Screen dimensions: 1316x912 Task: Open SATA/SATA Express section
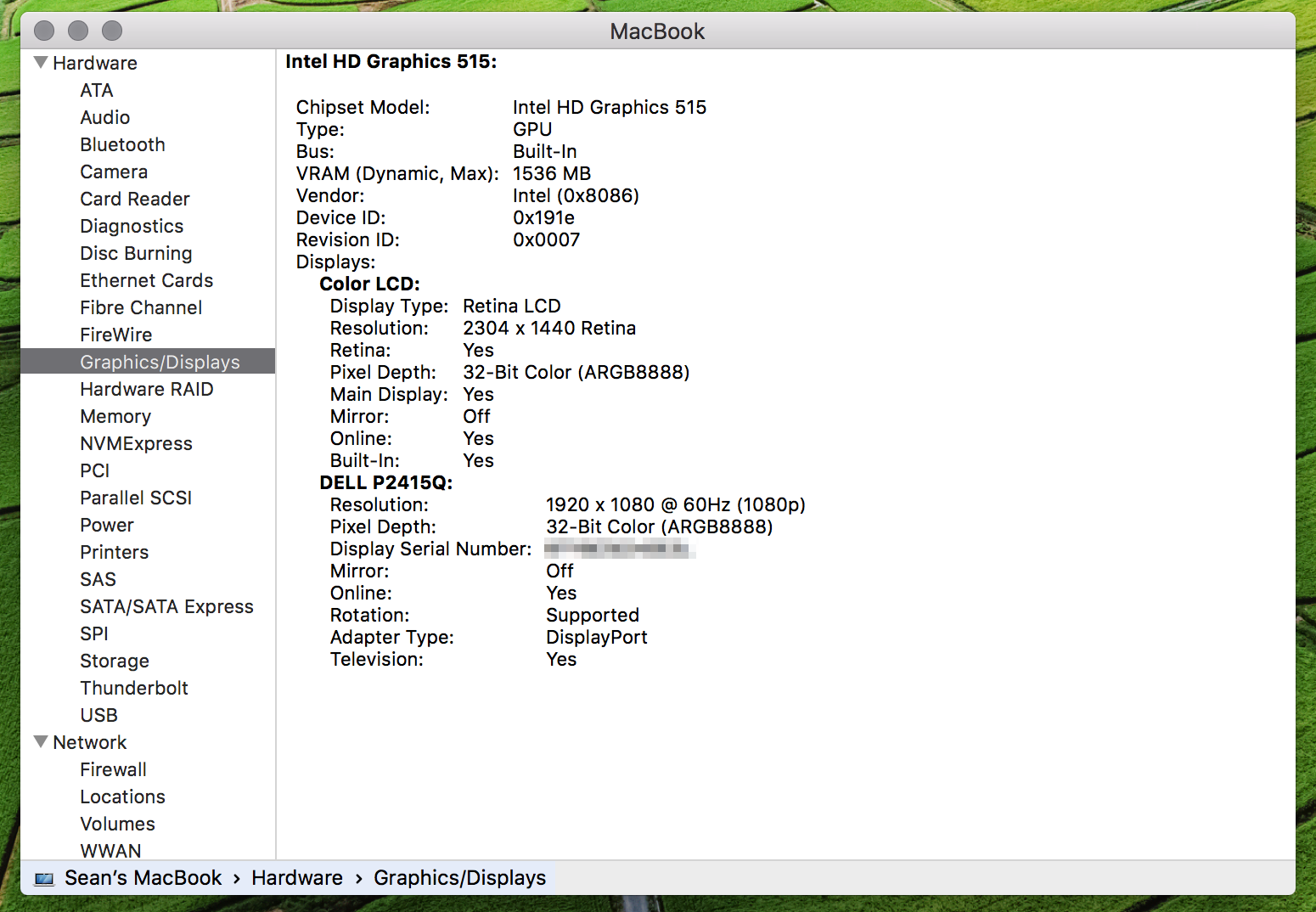click(x=167, y=606)
